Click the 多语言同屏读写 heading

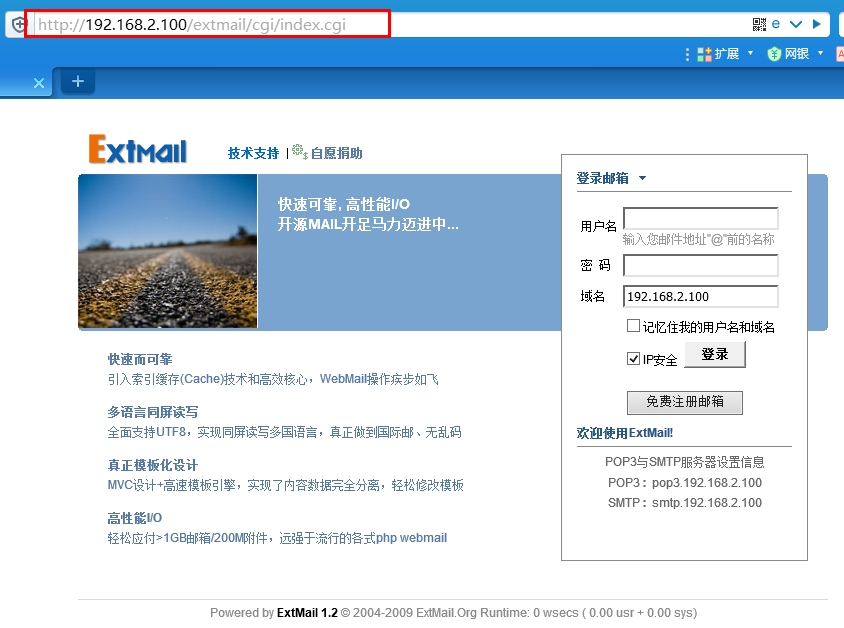click(153, 412)
